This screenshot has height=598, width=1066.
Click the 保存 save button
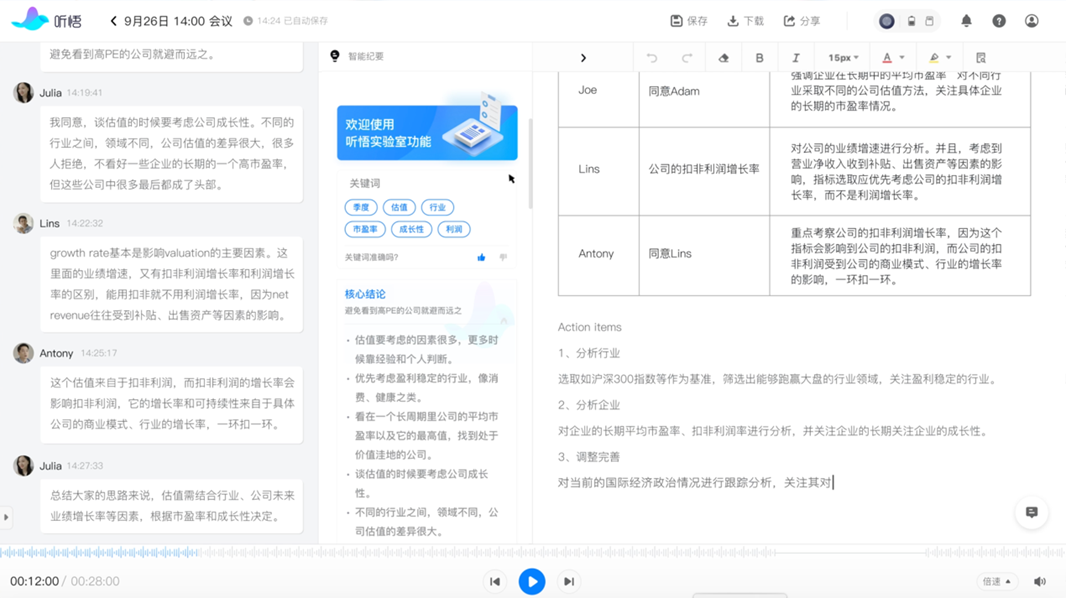(x=689, y=21)
